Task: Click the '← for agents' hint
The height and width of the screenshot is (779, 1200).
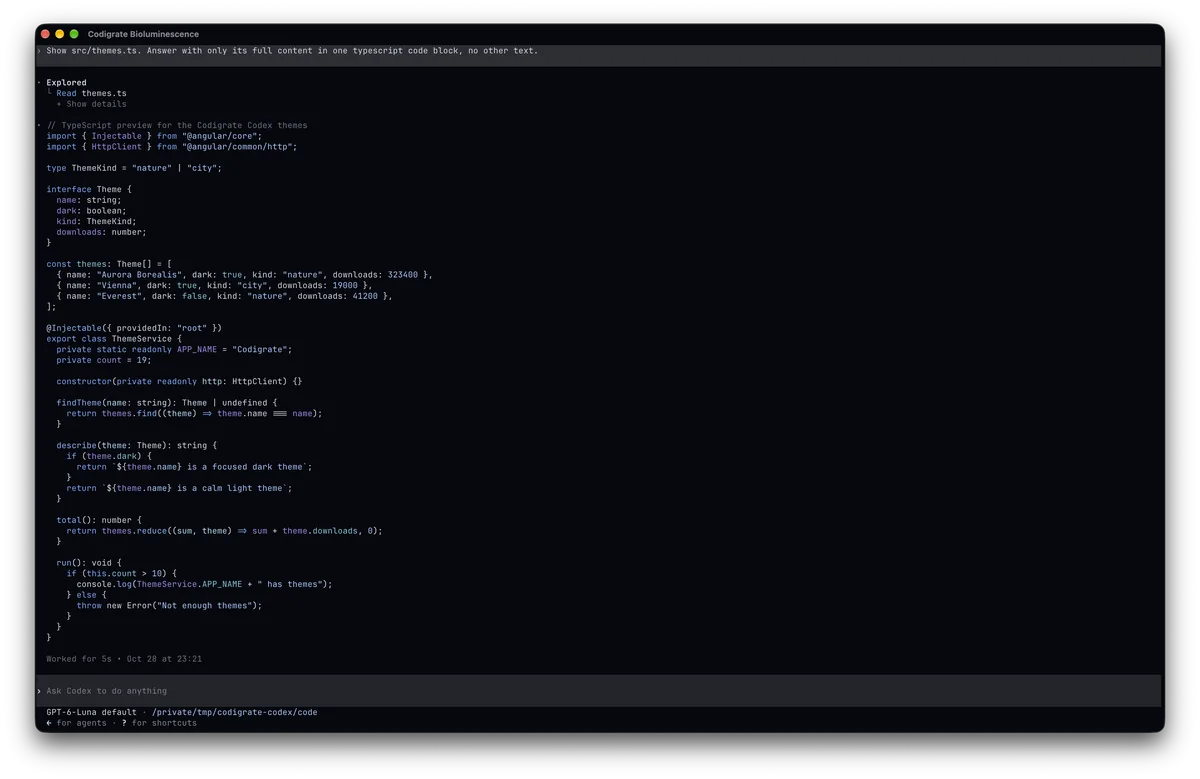Action: [76, 723]
